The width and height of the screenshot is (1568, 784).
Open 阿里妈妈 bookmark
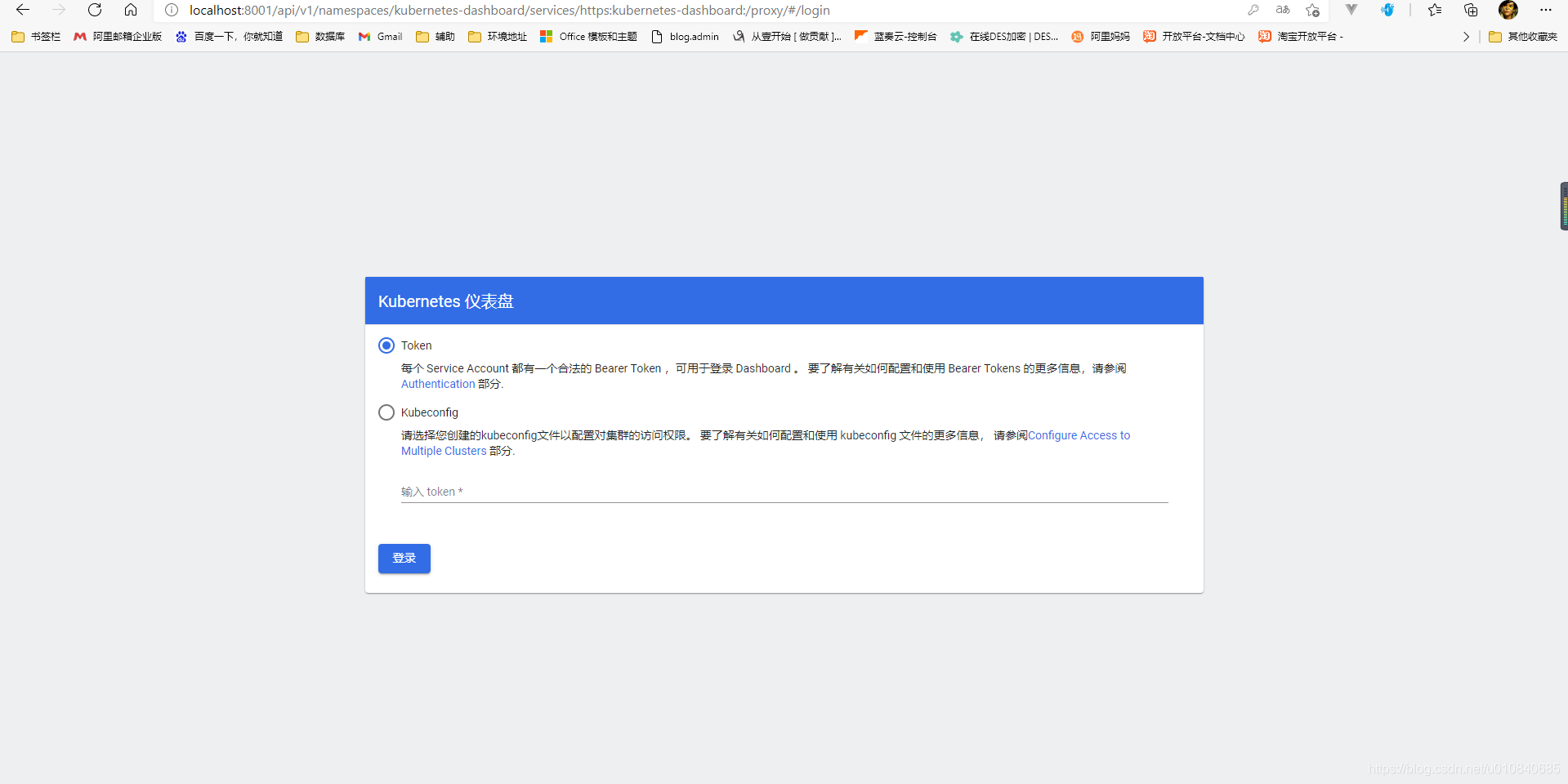click(x=1101, y=36)
